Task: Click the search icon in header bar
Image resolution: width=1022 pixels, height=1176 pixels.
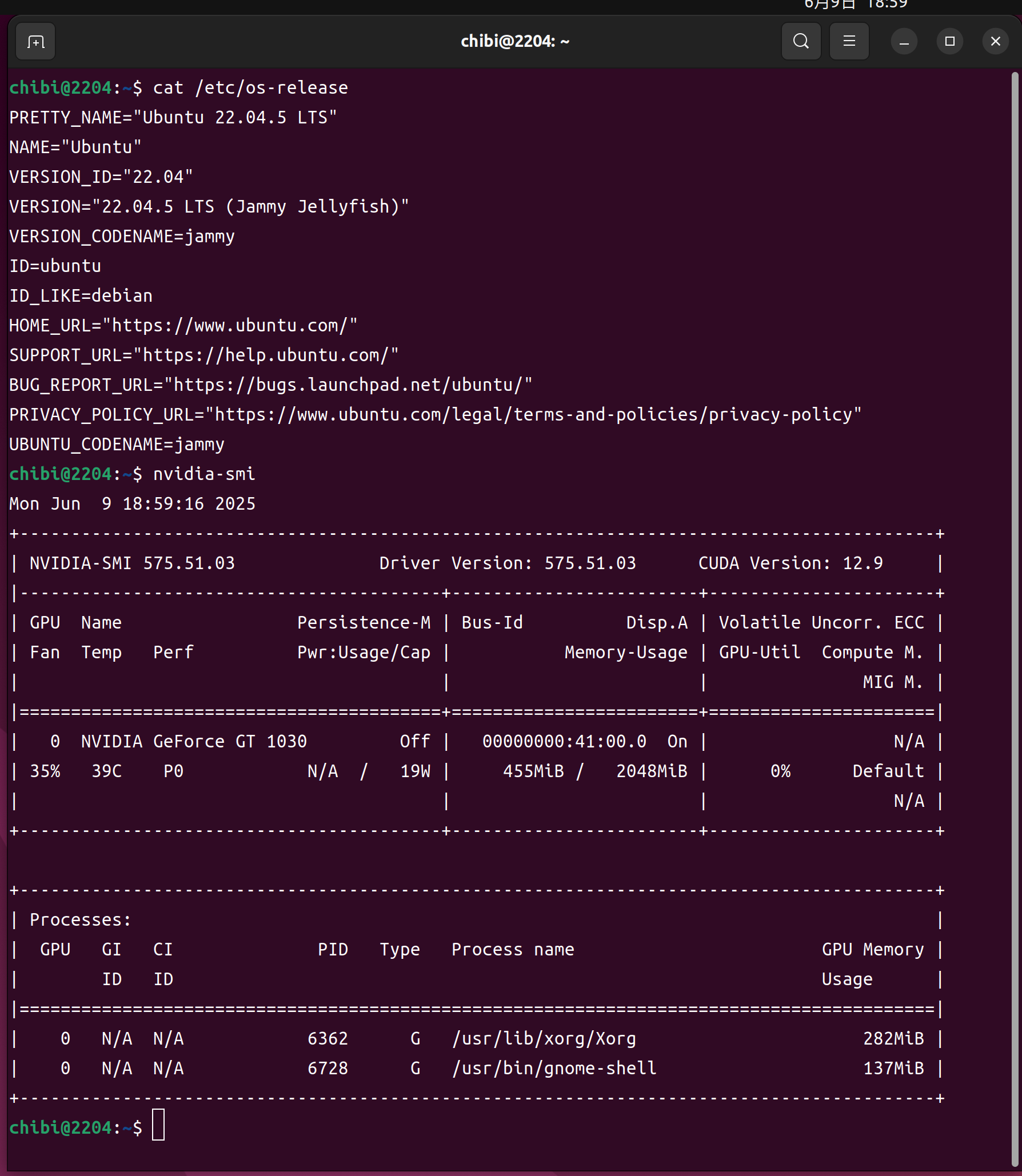Action: pos(801,42)
